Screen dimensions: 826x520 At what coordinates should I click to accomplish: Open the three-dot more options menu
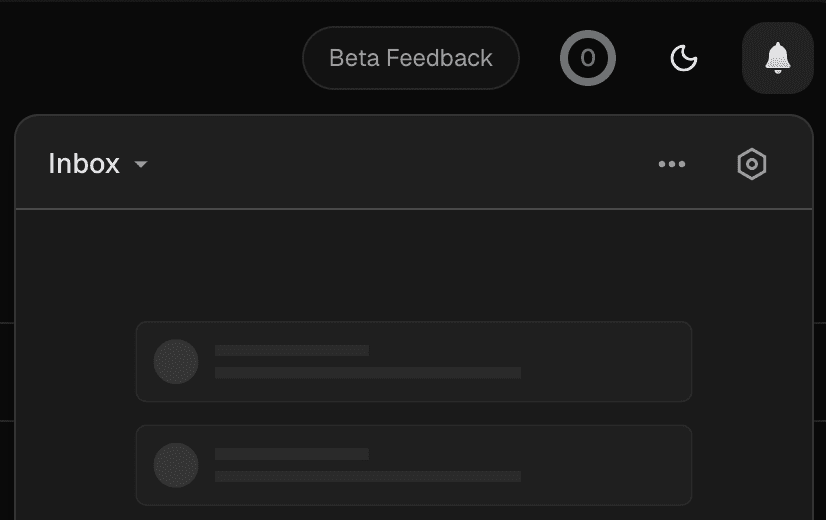pyautogui.click(x=672, y=164)
